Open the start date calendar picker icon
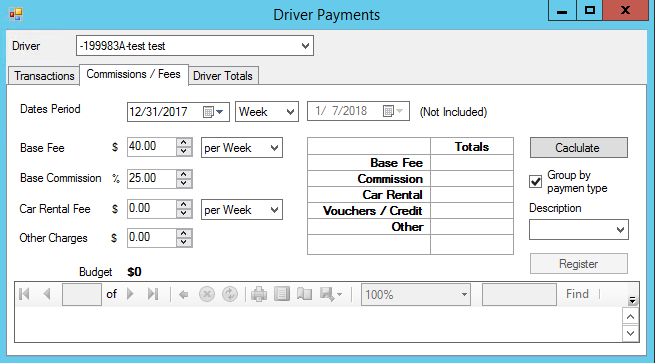 (213, 112)
